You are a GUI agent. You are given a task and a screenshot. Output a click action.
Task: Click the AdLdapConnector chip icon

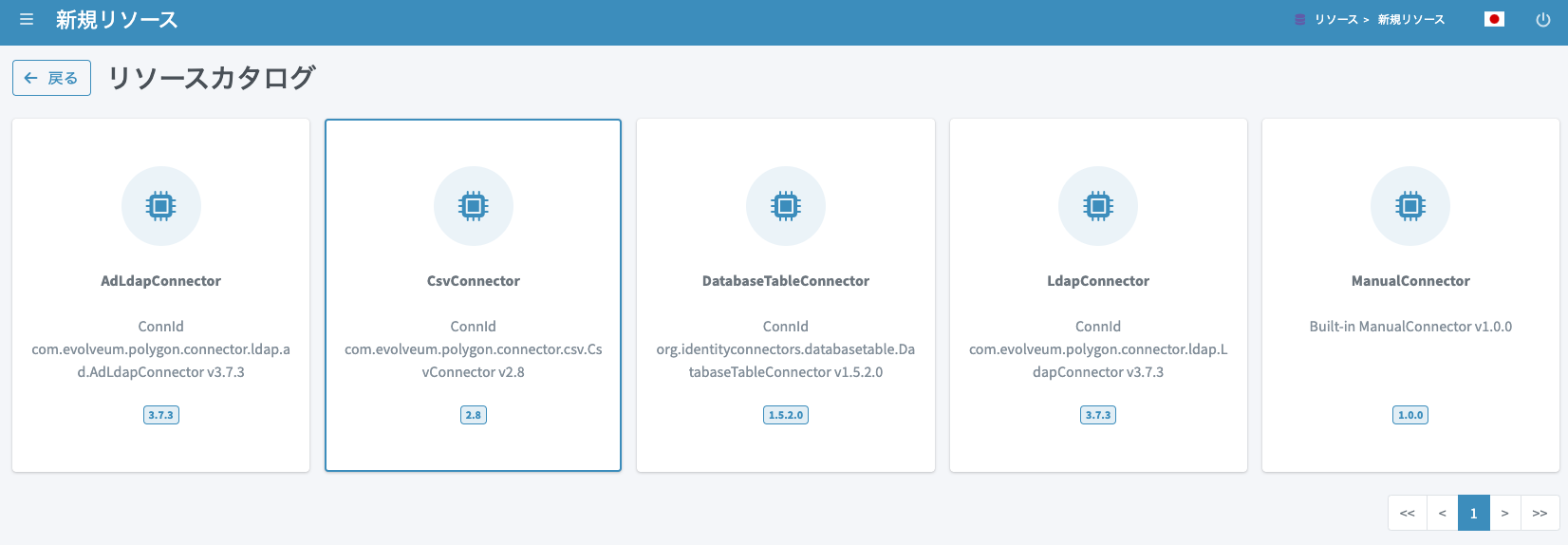(x=161, y=206)
